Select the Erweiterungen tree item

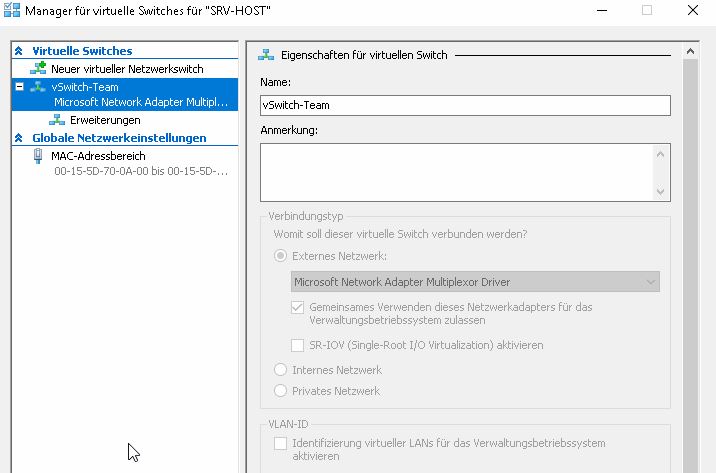tap(105, 120)
